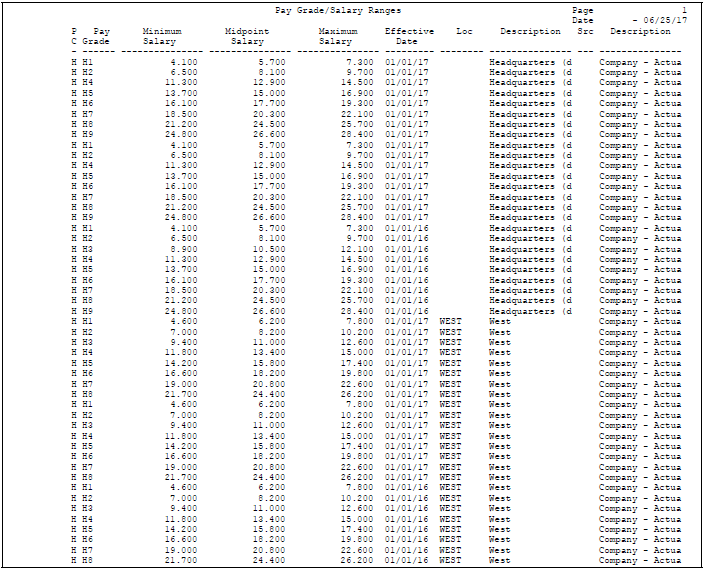Click the Effective Date column header
Image resolution: width=704 pixels, height=570 pixels.
coord(409,36)
